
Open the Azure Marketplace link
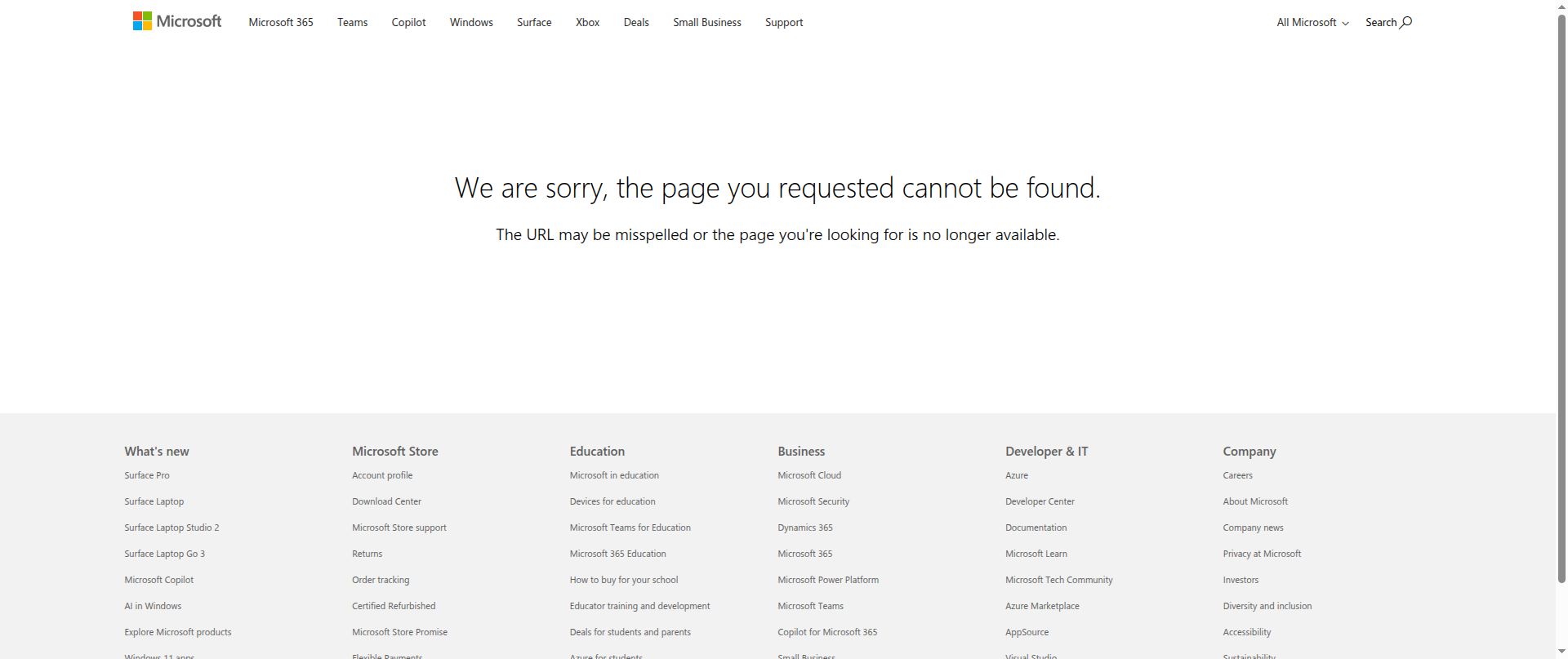point(1042,606)
